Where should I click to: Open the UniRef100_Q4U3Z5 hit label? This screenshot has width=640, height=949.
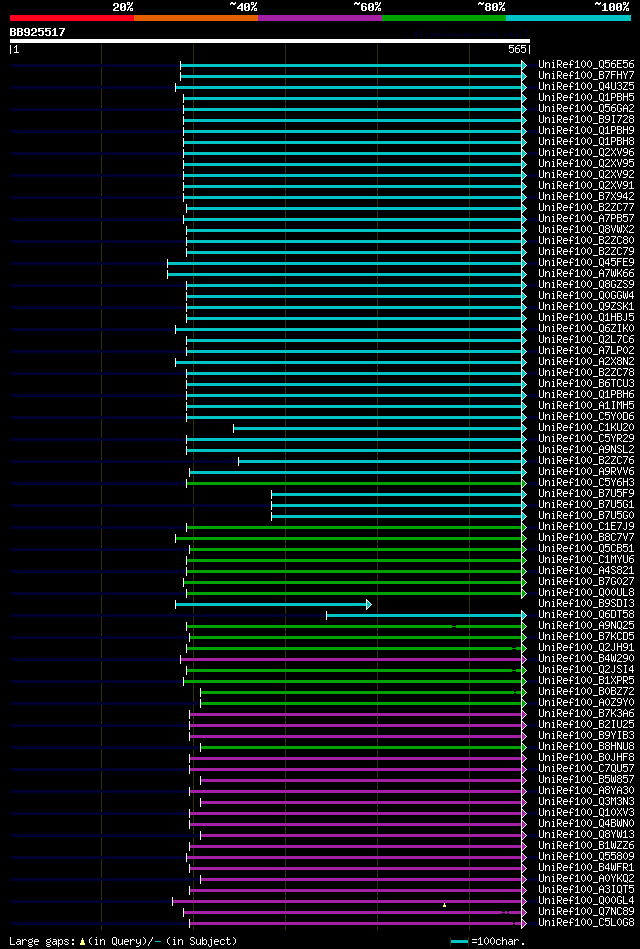[587, 87]
